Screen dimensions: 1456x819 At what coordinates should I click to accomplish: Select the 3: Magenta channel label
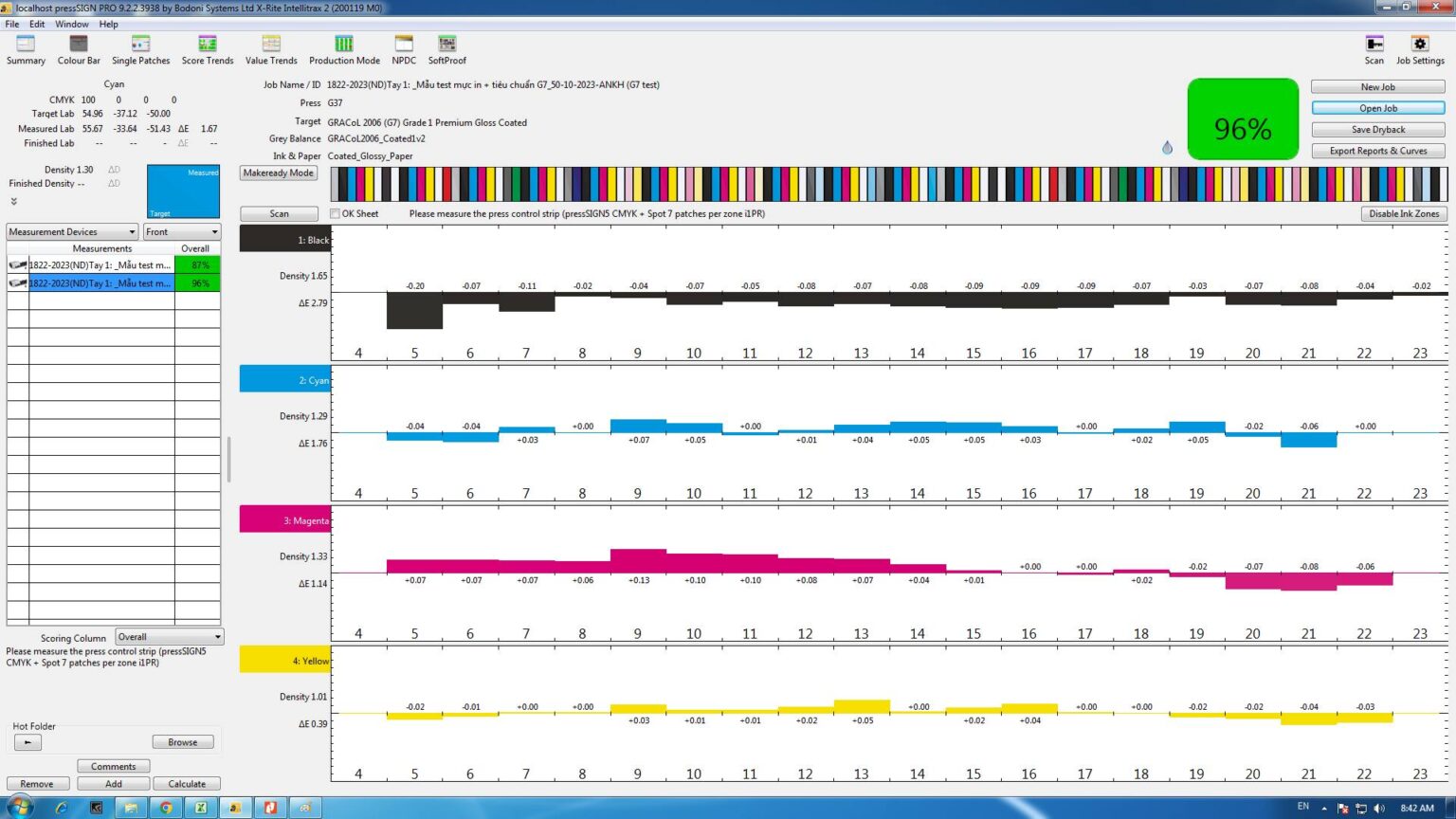click(x=284, y=519)
